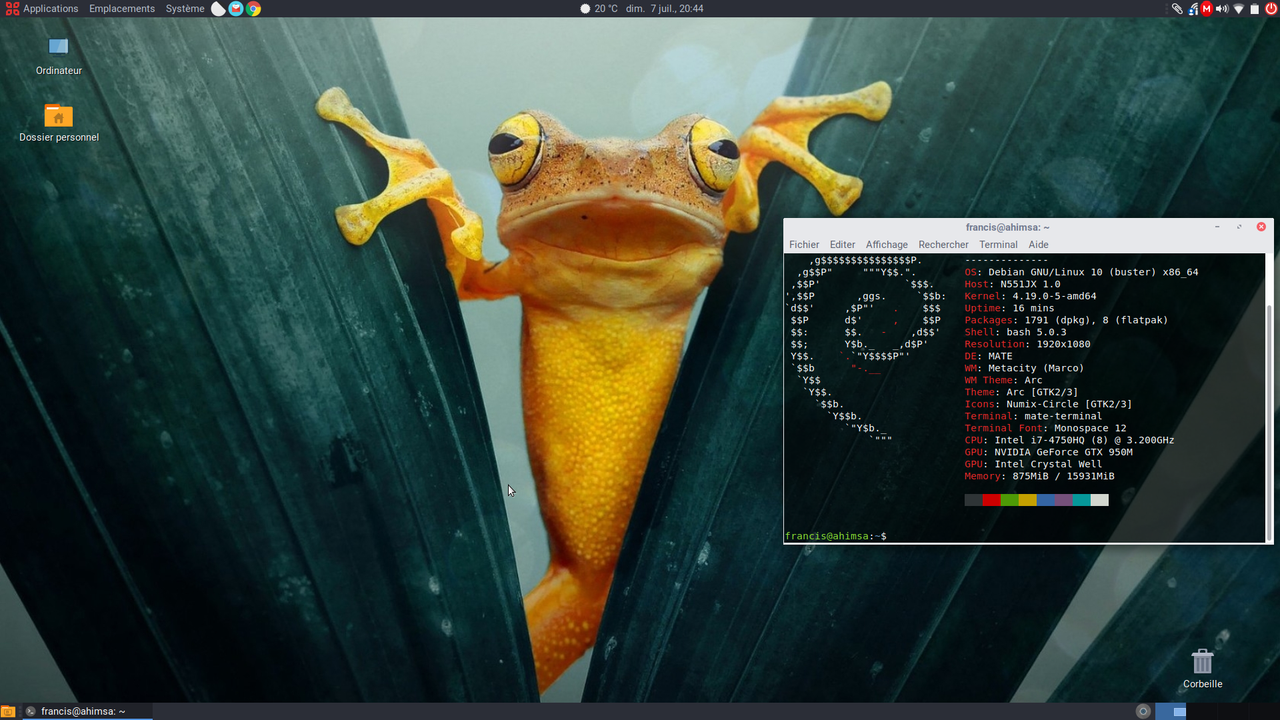This screenshot has width=1280, height=720.
Task: Click the battery status tray icon
Action: (x=1254, y=8)
